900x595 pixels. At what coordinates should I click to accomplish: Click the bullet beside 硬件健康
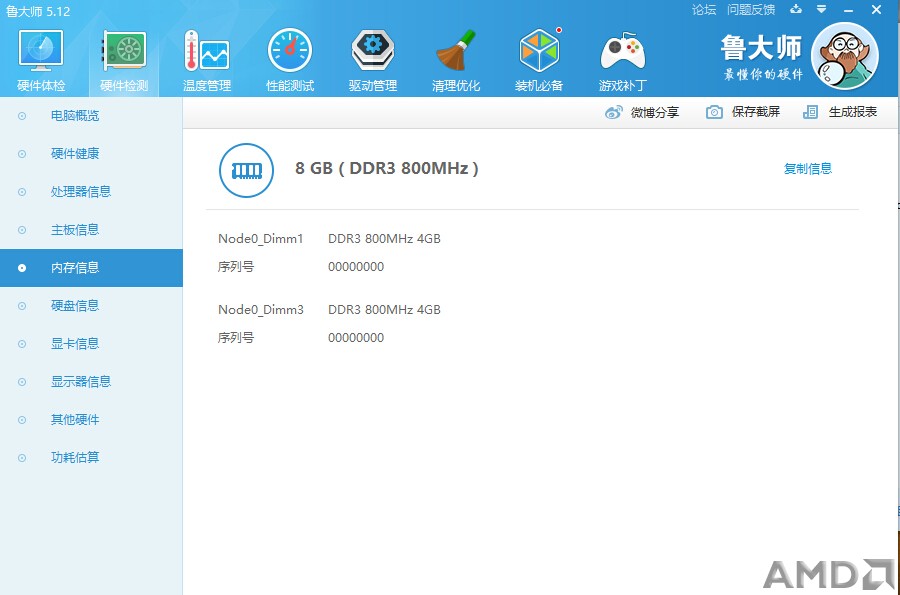pyautogui.click(x=22, y=154)
